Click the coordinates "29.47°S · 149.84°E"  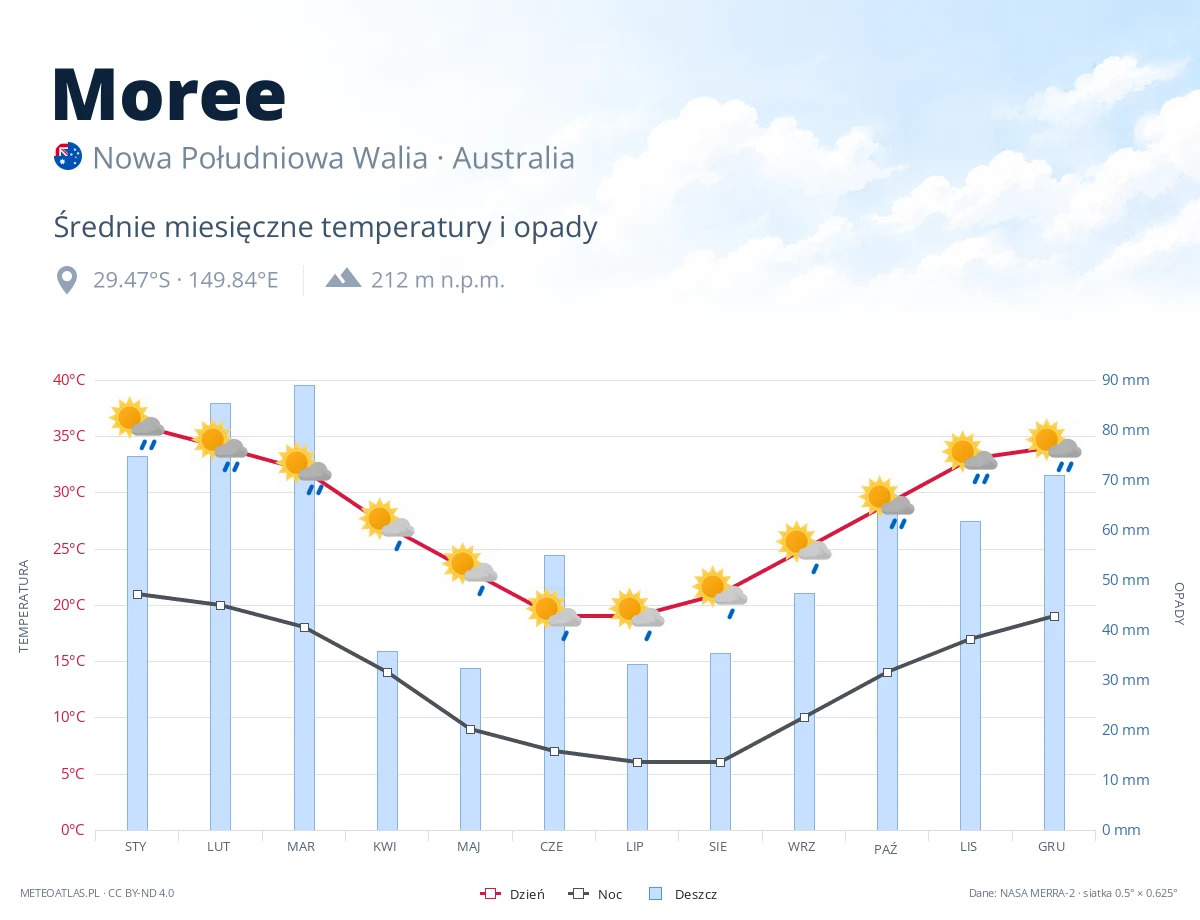pyautogui.click(x=186, y=280)
